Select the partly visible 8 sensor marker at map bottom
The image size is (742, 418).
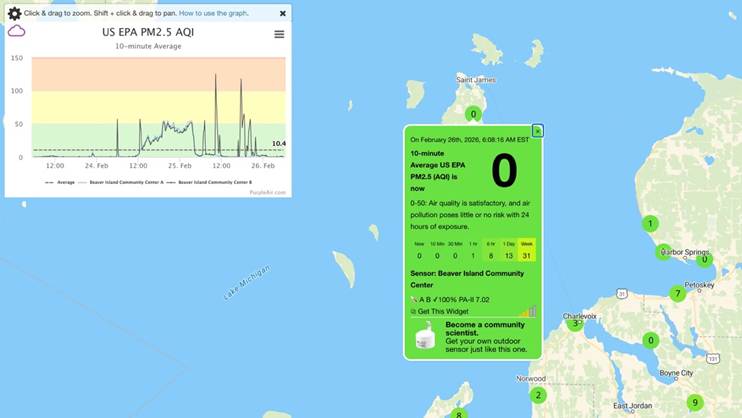(459, 413)
